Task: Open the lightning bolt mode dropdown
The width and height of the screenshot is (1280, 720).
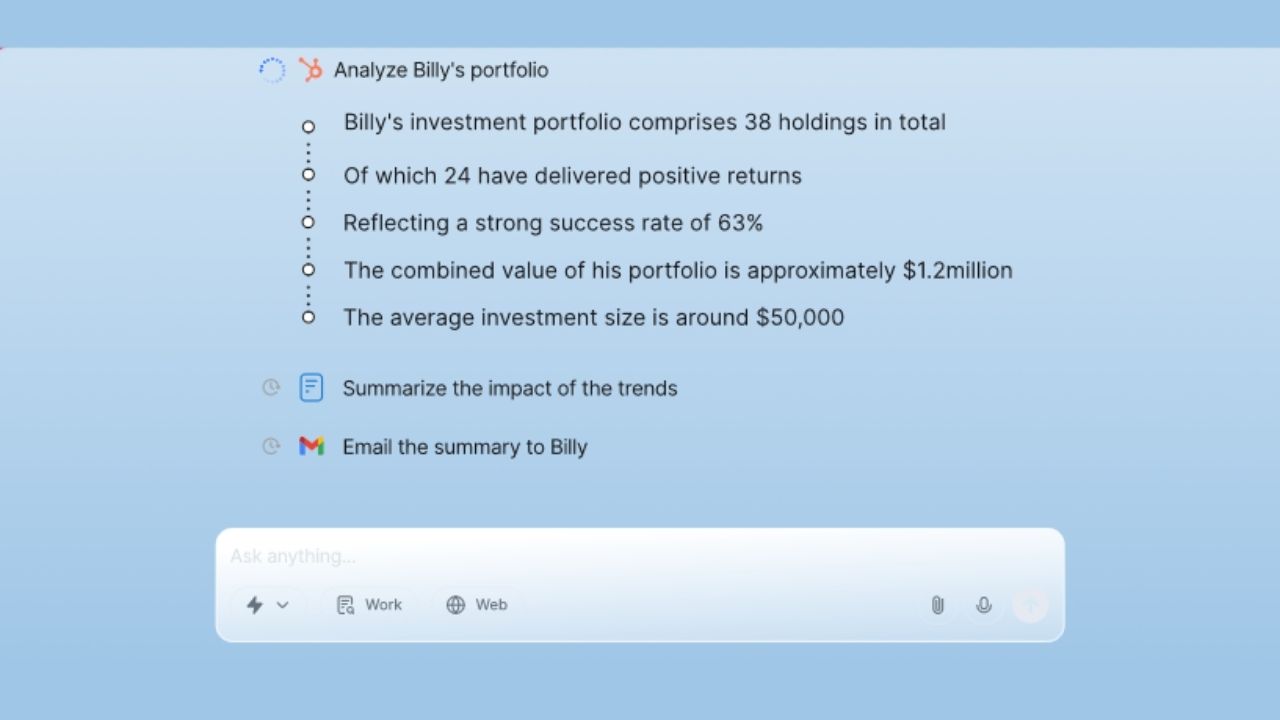Action: (267, 605)
